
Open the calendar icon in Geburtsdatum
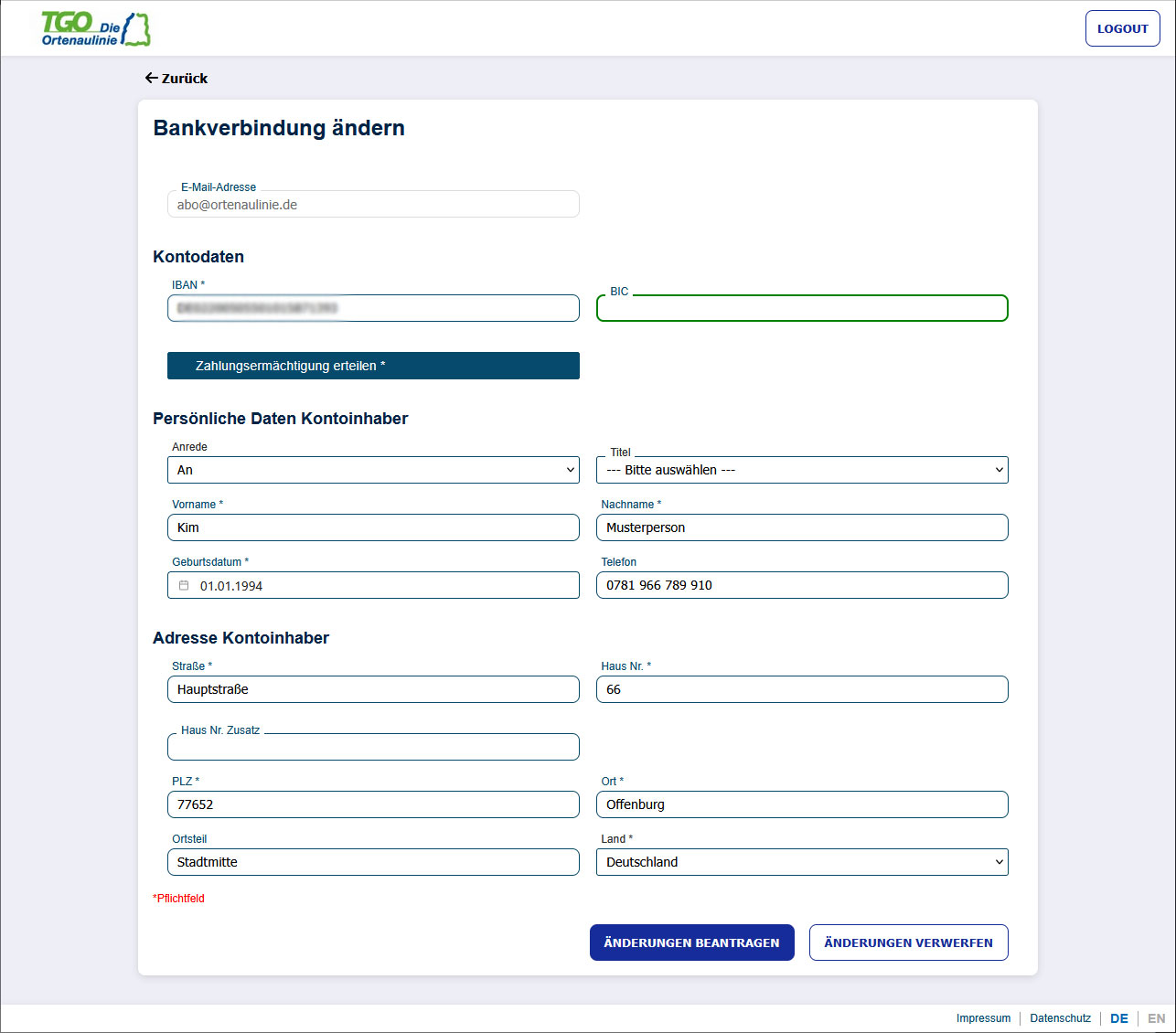(x=184, y=586)
